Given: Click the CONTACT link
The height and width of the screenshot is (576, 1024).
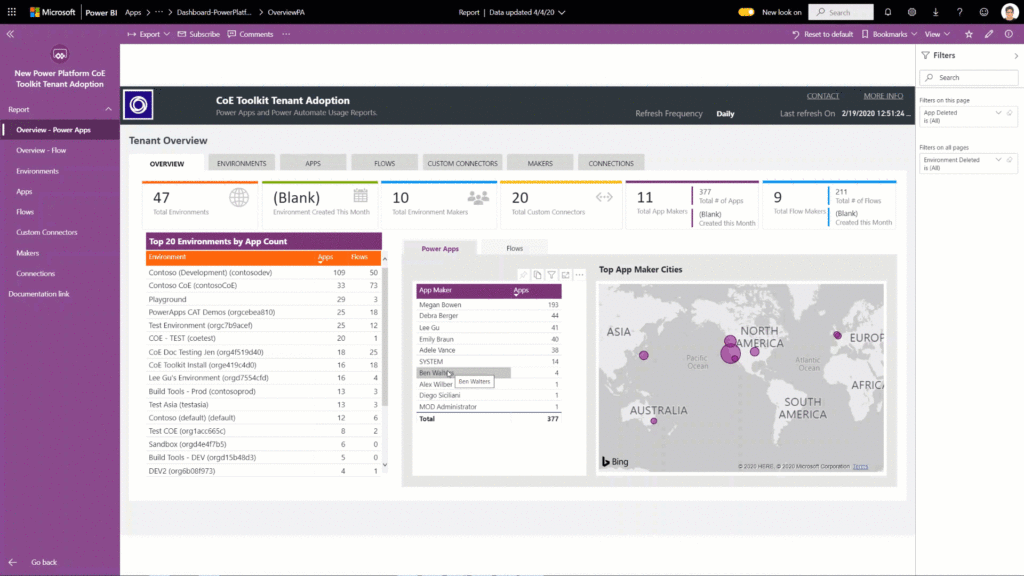Looking at the screenshot, I should (x=823, y=96).
